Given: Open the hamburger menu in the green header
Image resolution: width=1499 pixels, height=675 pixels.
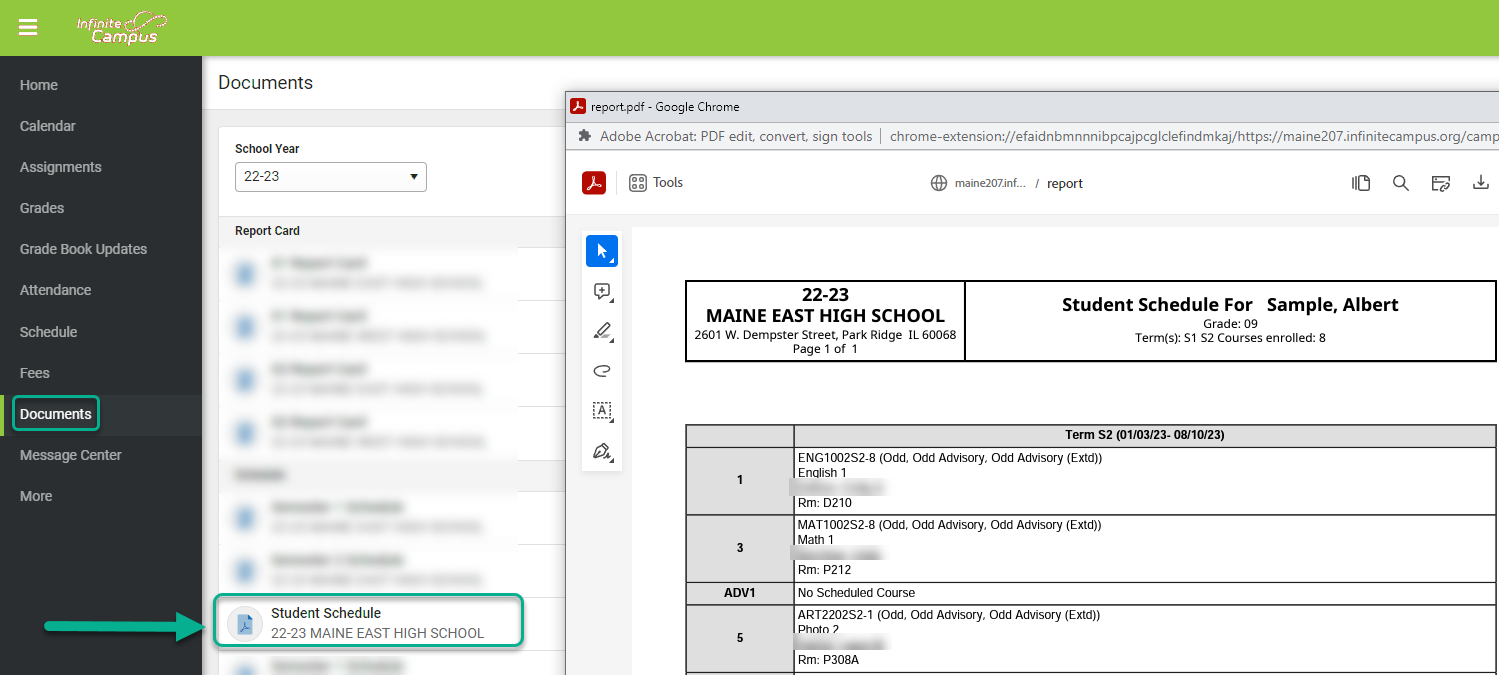Looking at the screenshot, I should tap(28, 28).
